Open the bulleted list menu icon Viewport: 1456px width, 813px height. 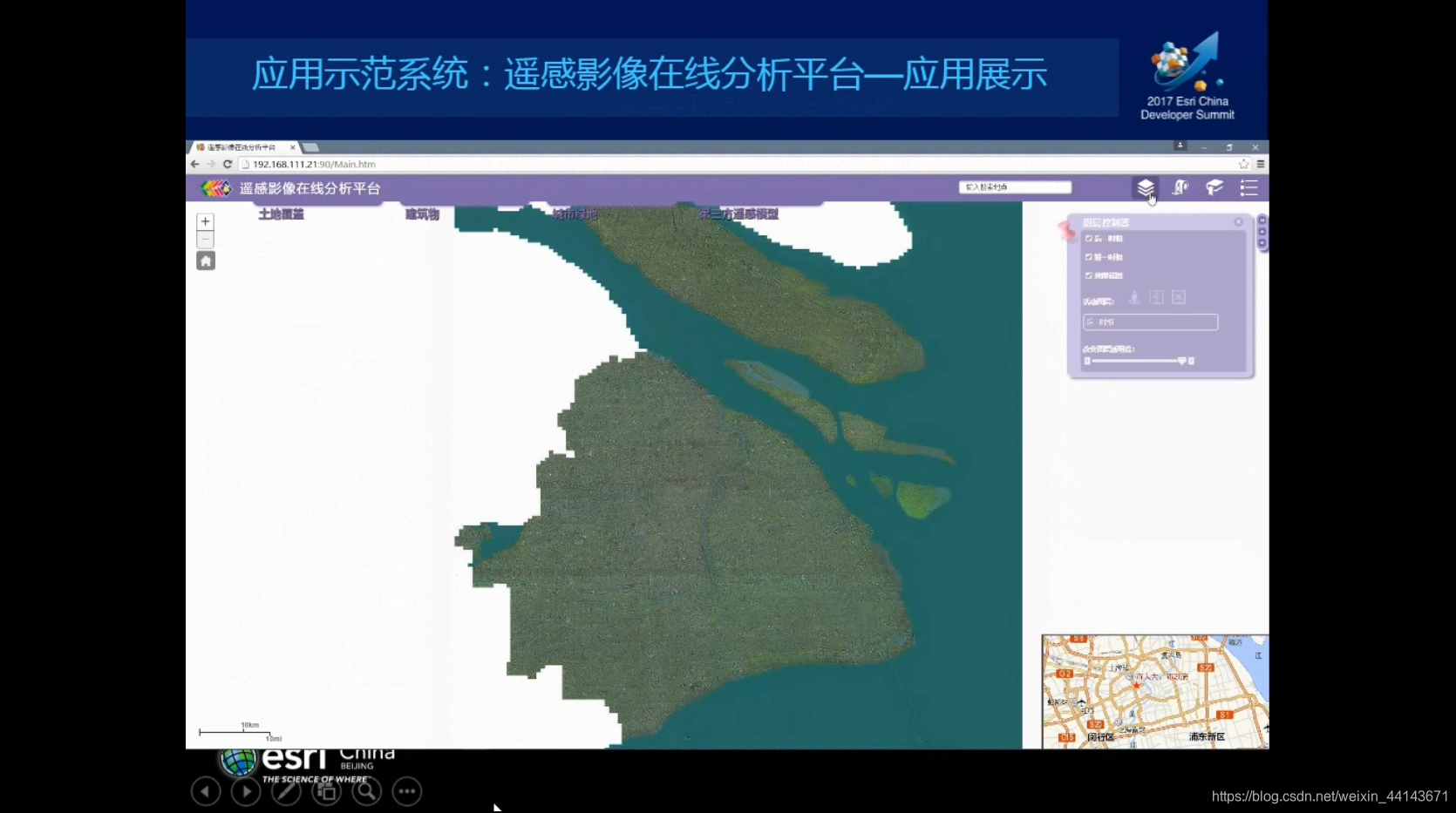pyautogui.click(x=1248, y=187)
